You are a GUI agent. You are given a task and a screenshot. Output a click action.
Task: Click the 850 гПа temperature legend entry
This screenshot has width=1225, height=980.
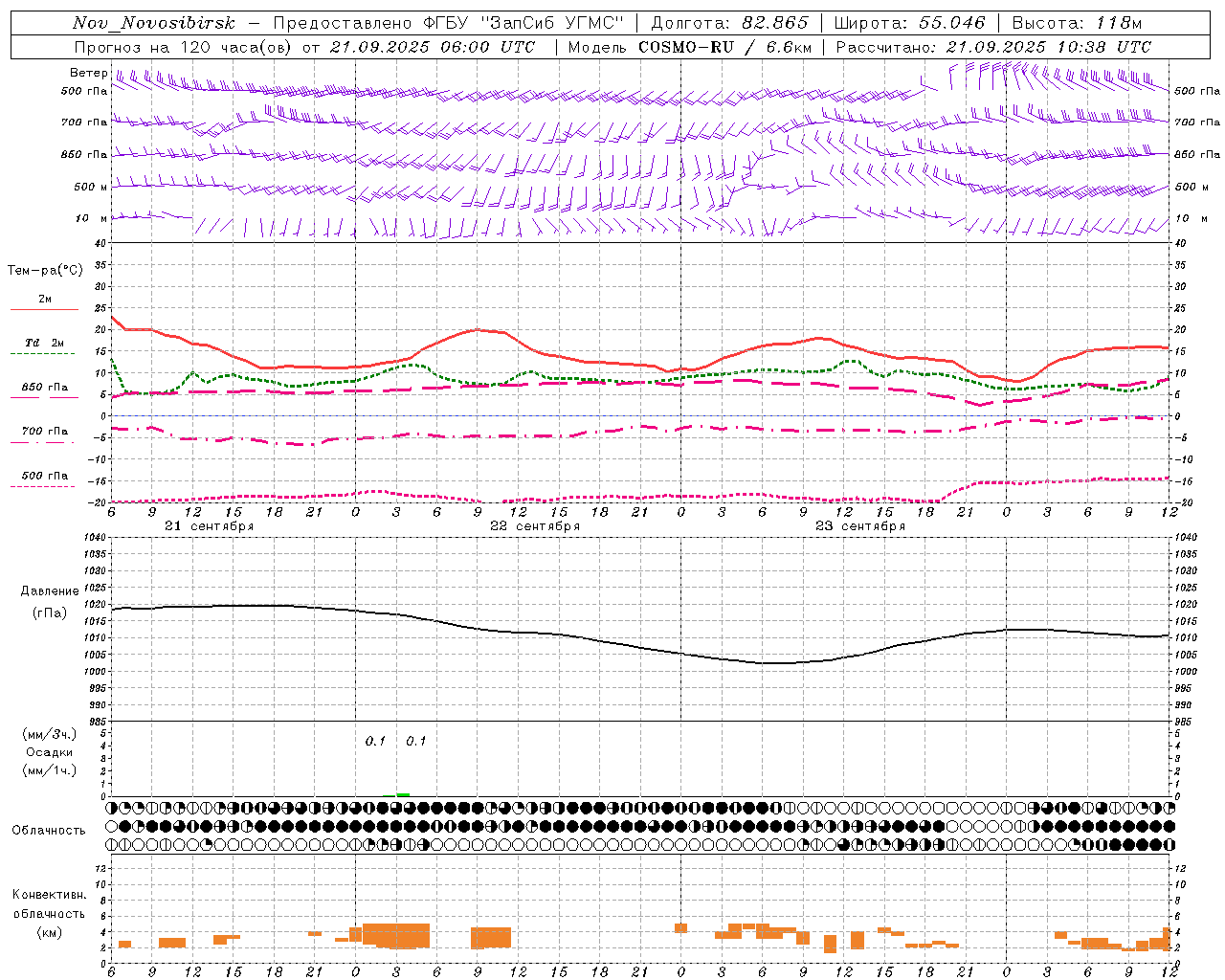point(45,388)
